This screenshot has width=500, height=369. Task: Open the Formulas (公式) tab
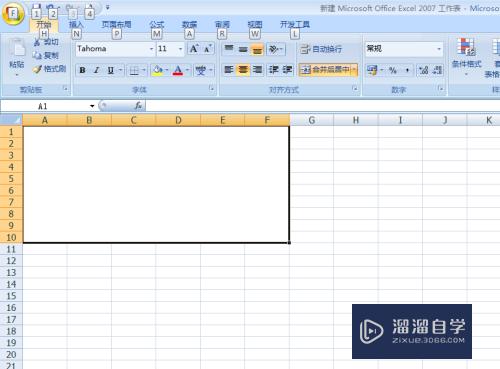[x=157, y=24]
